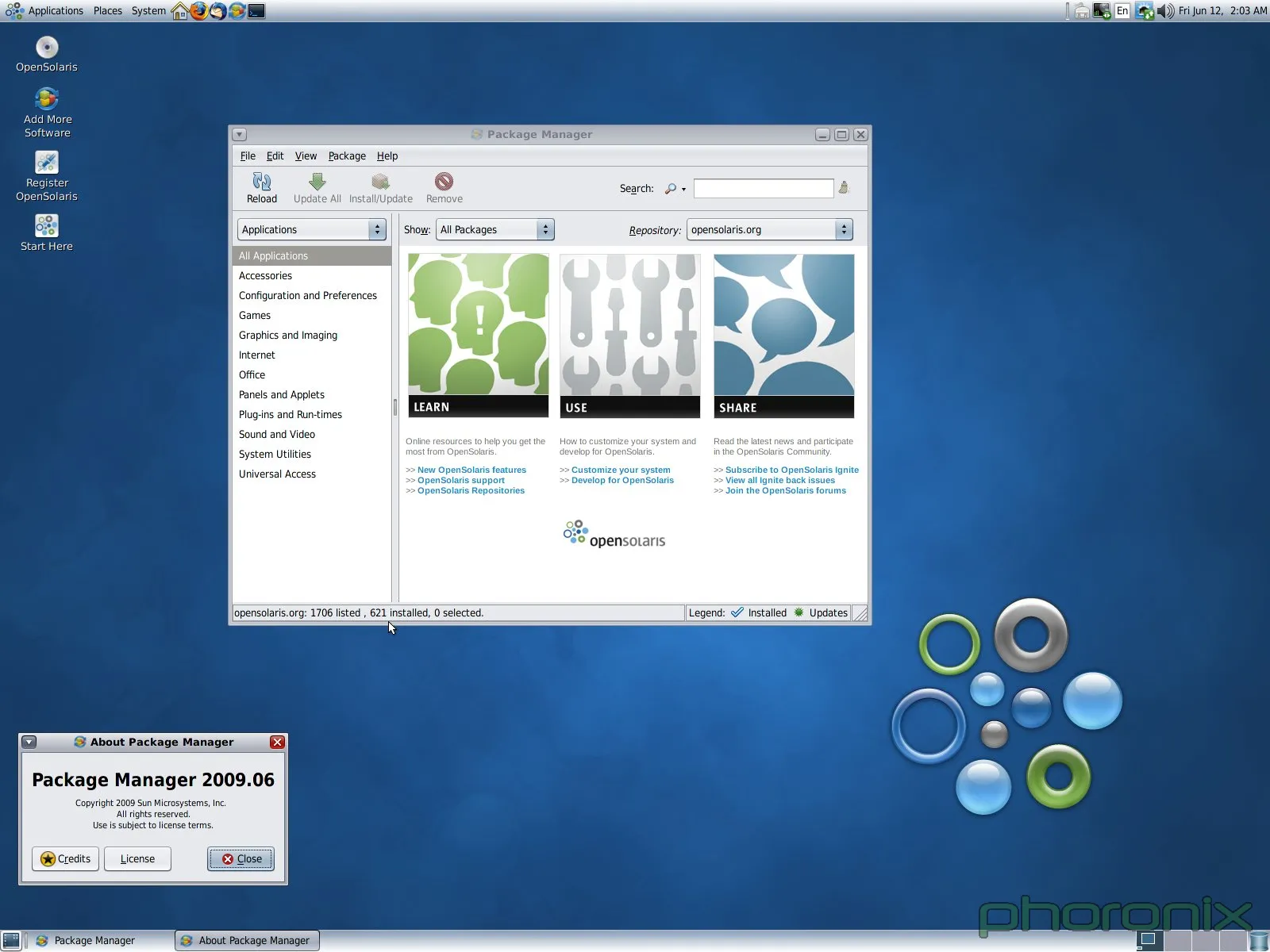The image size is (1270, 952).
Task: Click the clear search broom icon
Action: pyautogui.click(x=844, y=188)
